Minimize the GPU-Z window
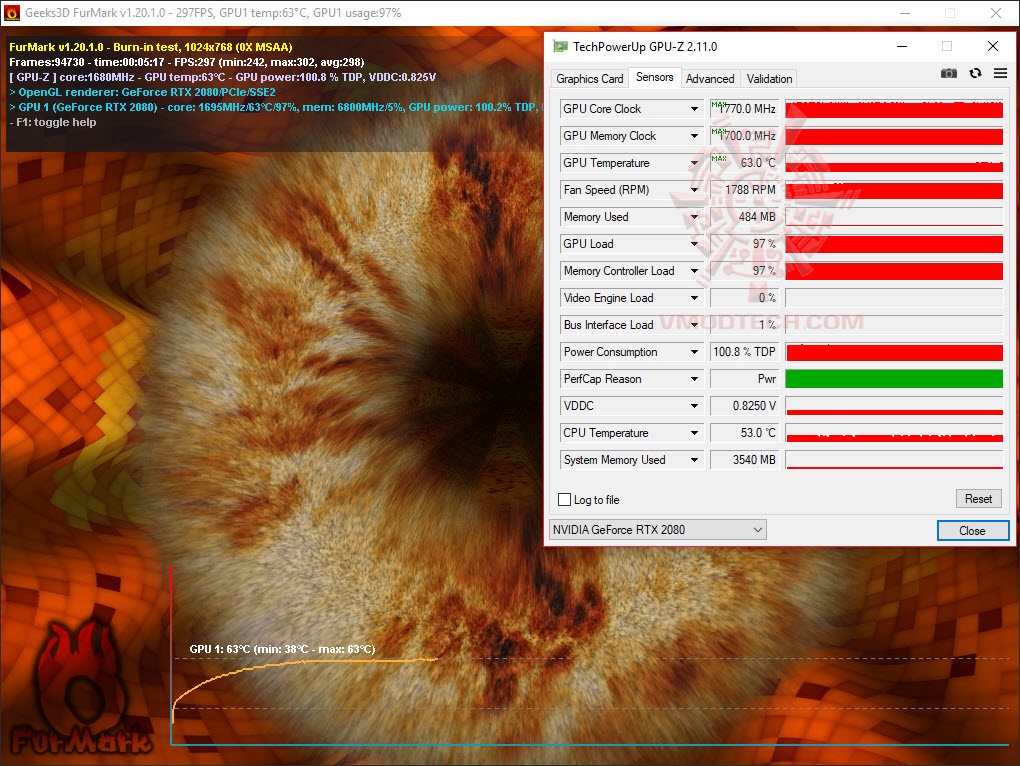 click(x=902, y=46)
